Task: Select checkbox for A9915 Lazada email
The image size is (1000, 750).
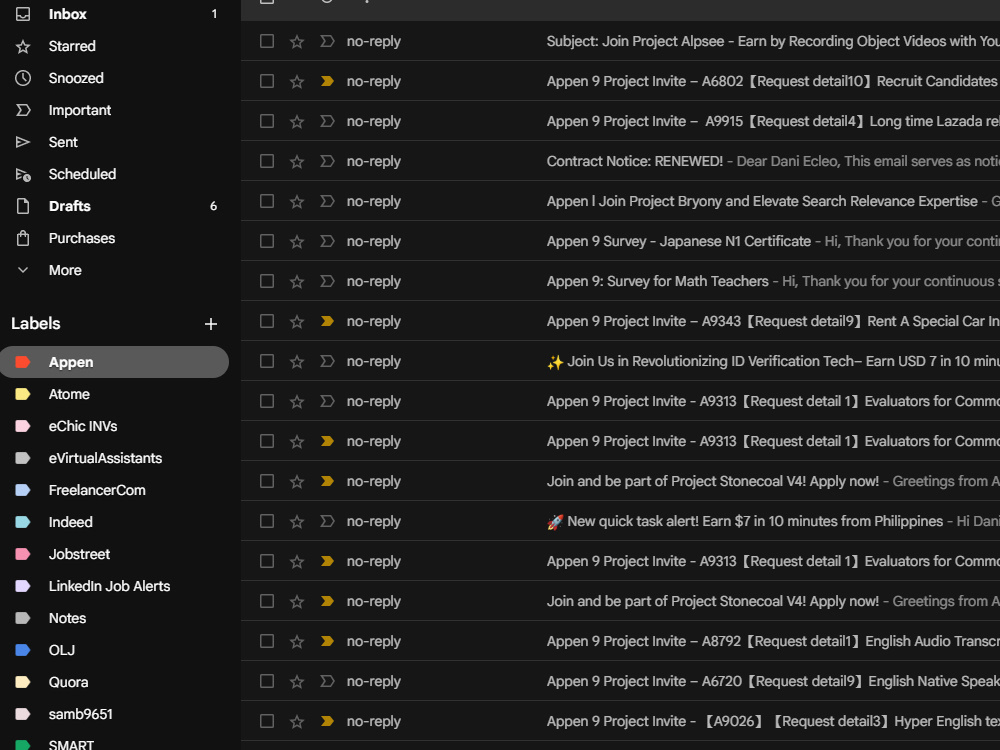Action: [267, 121]
